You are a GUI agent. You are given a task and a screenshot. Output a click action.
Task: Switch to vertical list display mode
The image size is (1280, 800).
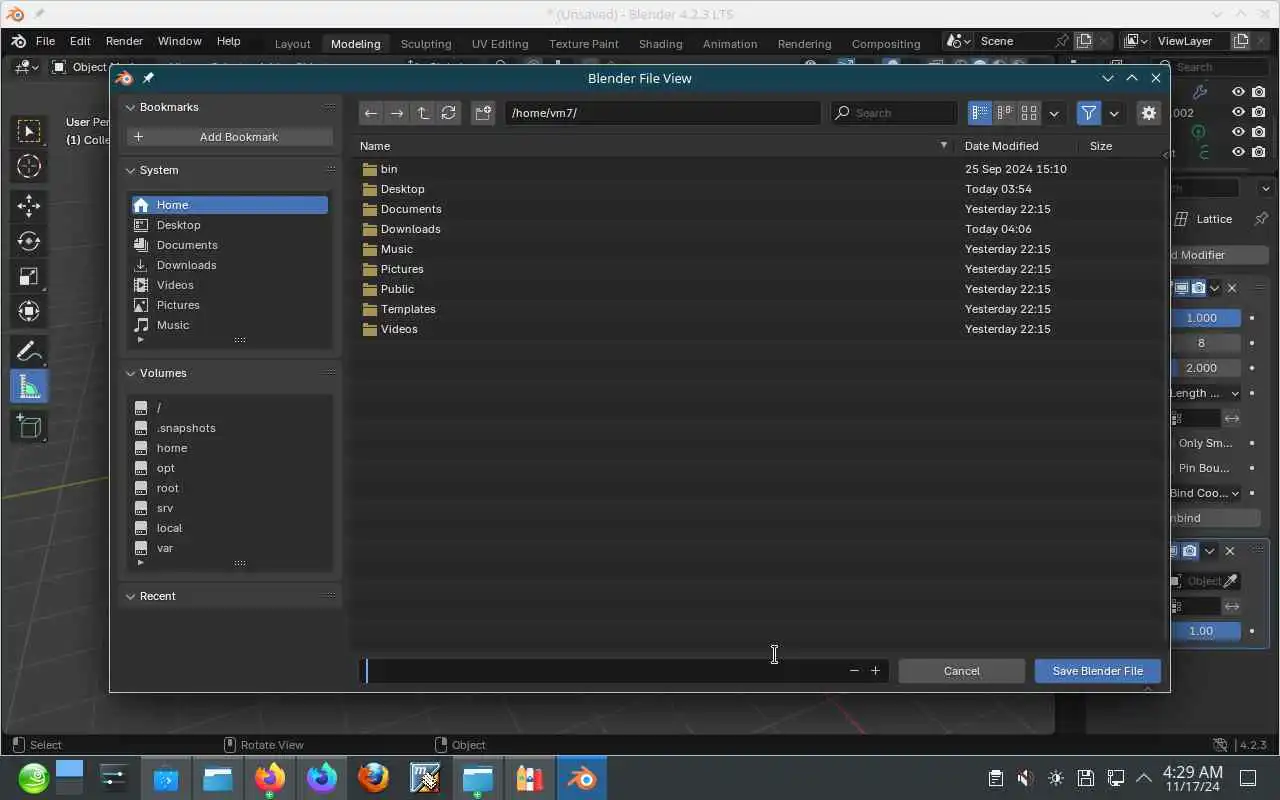979,113
